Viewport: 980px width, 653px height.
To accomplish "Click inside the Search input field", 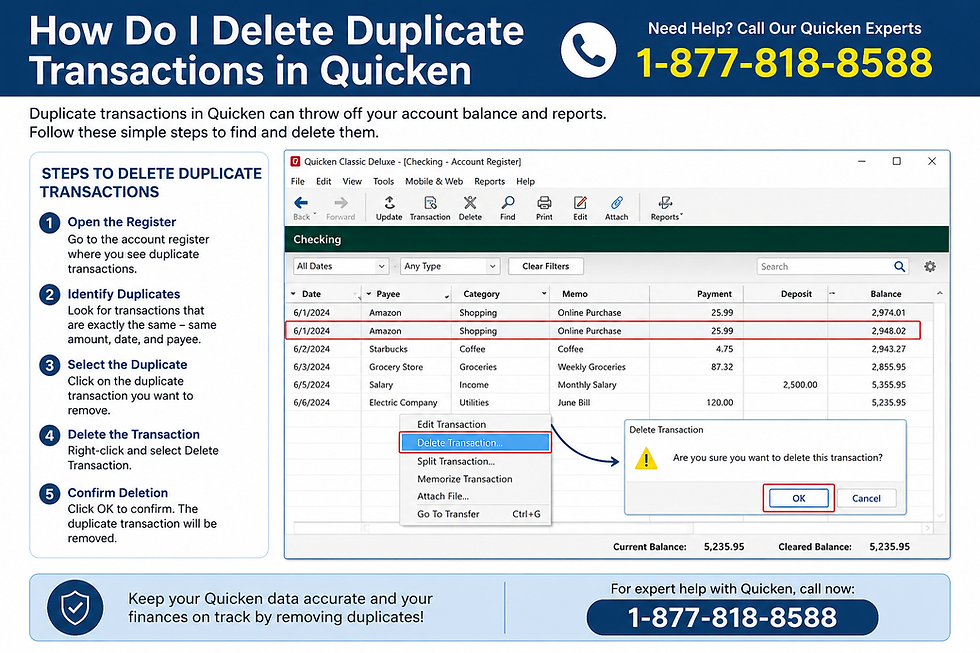I will coord(824,267).
